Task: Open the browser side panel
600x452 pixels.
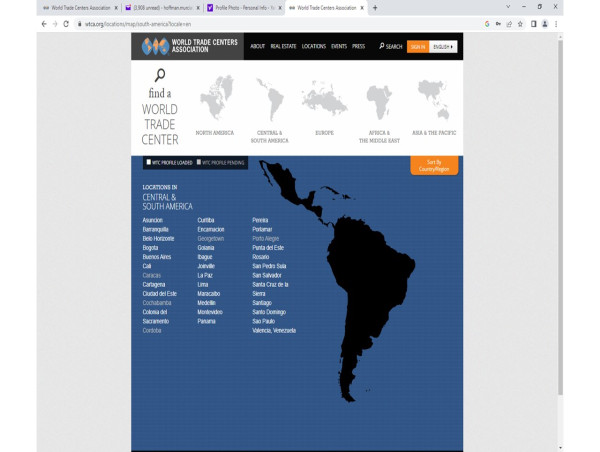Action: (533, 24)
